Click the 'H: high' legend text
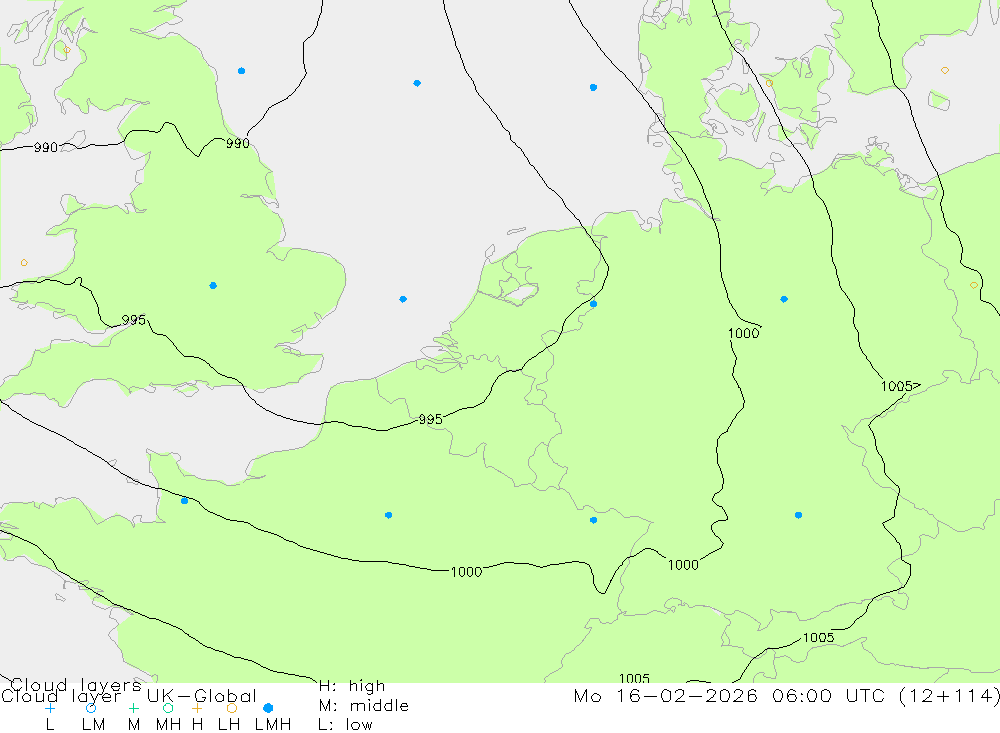Viewport: 1000px width, 733px height. point(352,686)
